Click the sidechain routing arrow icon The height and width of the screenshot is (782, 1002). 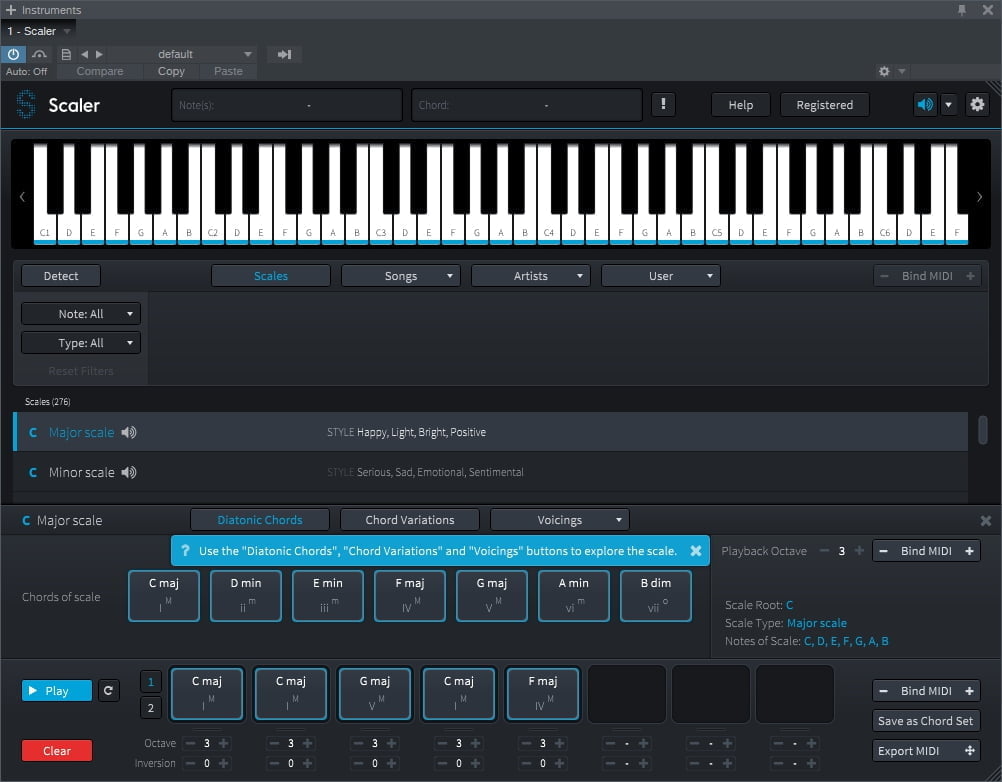coord(284,54)
